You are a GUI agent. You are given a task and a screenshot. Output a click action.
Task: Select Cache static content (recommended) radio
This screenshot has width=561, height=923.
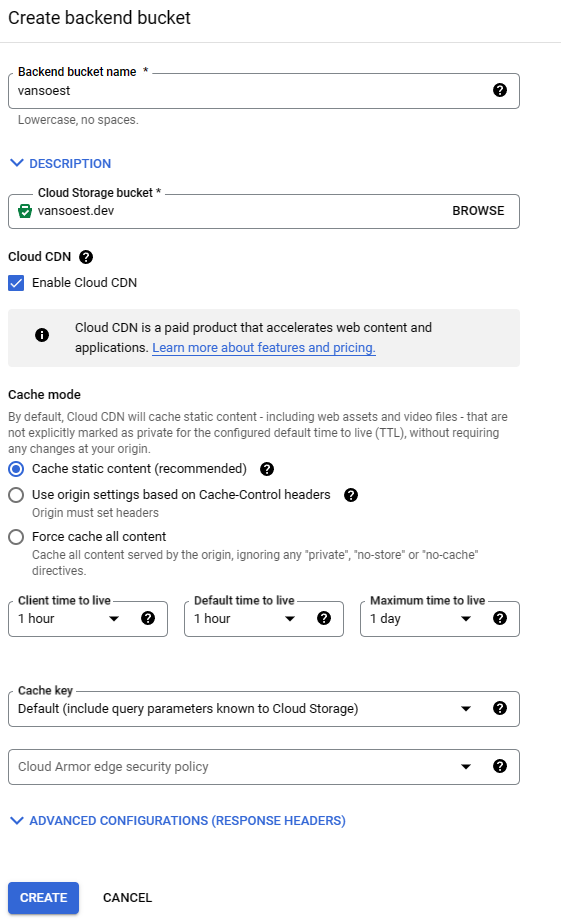pos(16,469)
